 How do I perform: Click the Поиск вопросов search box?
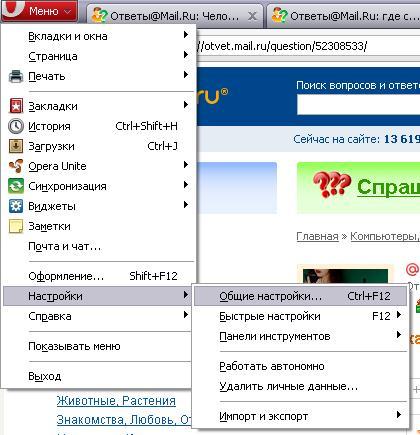coord(358,105)
